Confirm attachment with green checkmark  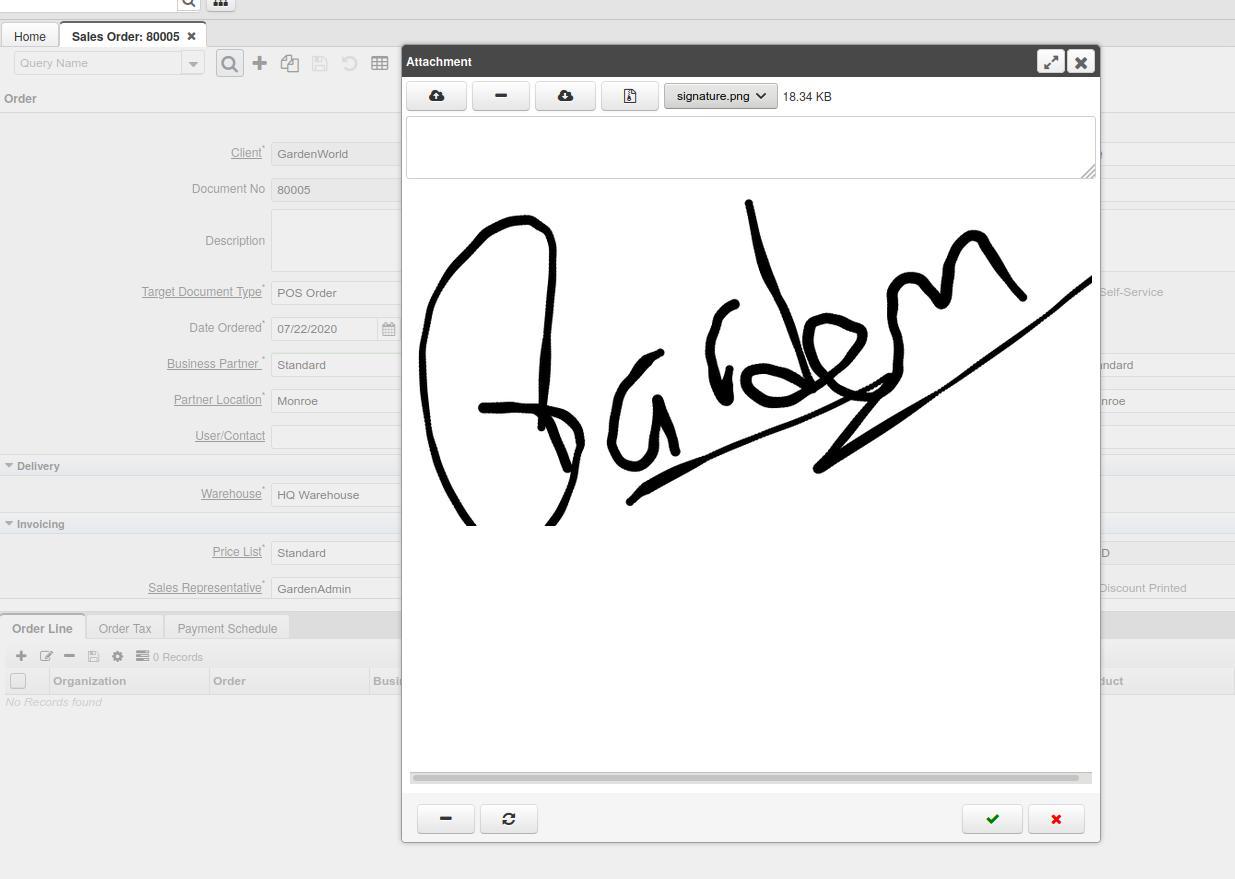point(992,819)
